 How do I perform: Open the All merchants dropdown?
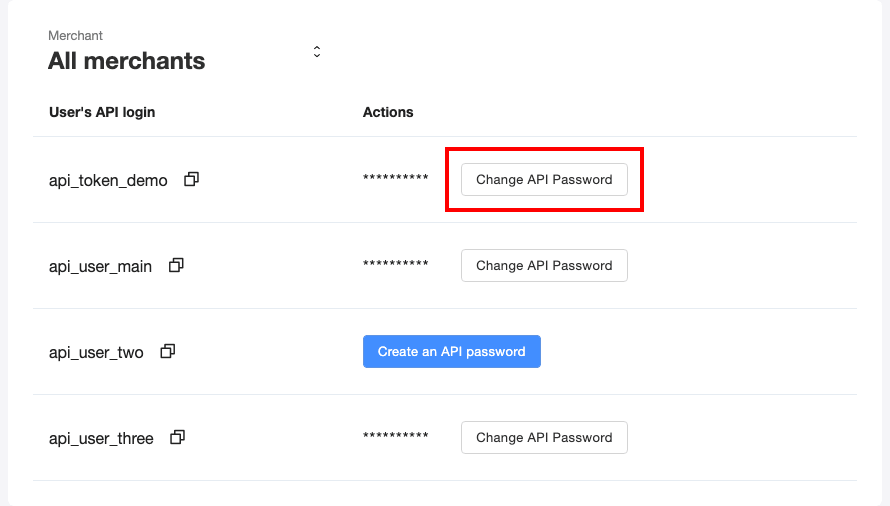pyautogui.click(x=127, y=61)
